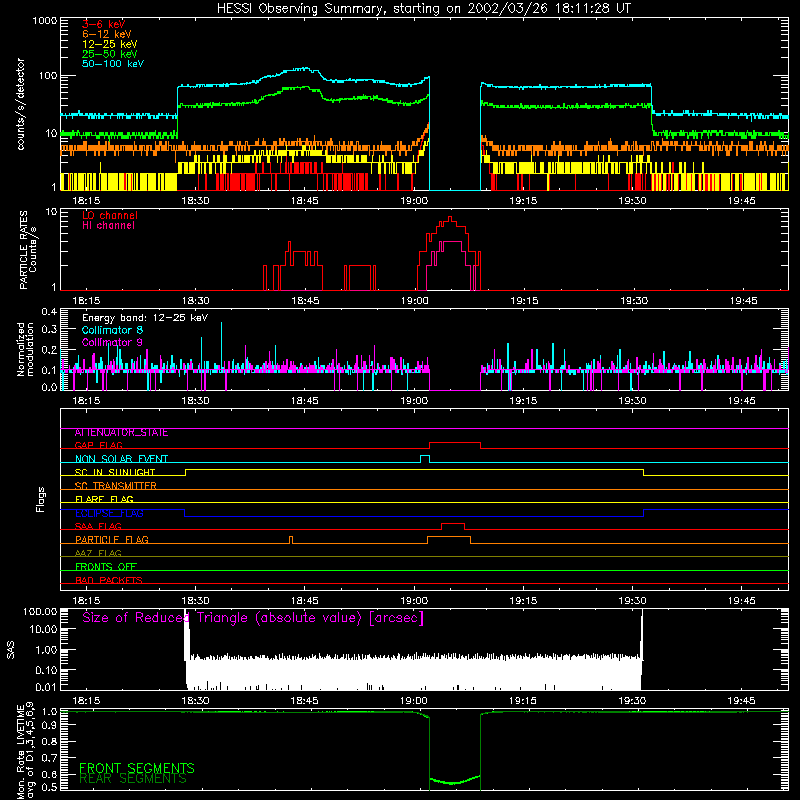
Task: Click the ATTENUATOR_STATE flag label
Action: [121, 433]
